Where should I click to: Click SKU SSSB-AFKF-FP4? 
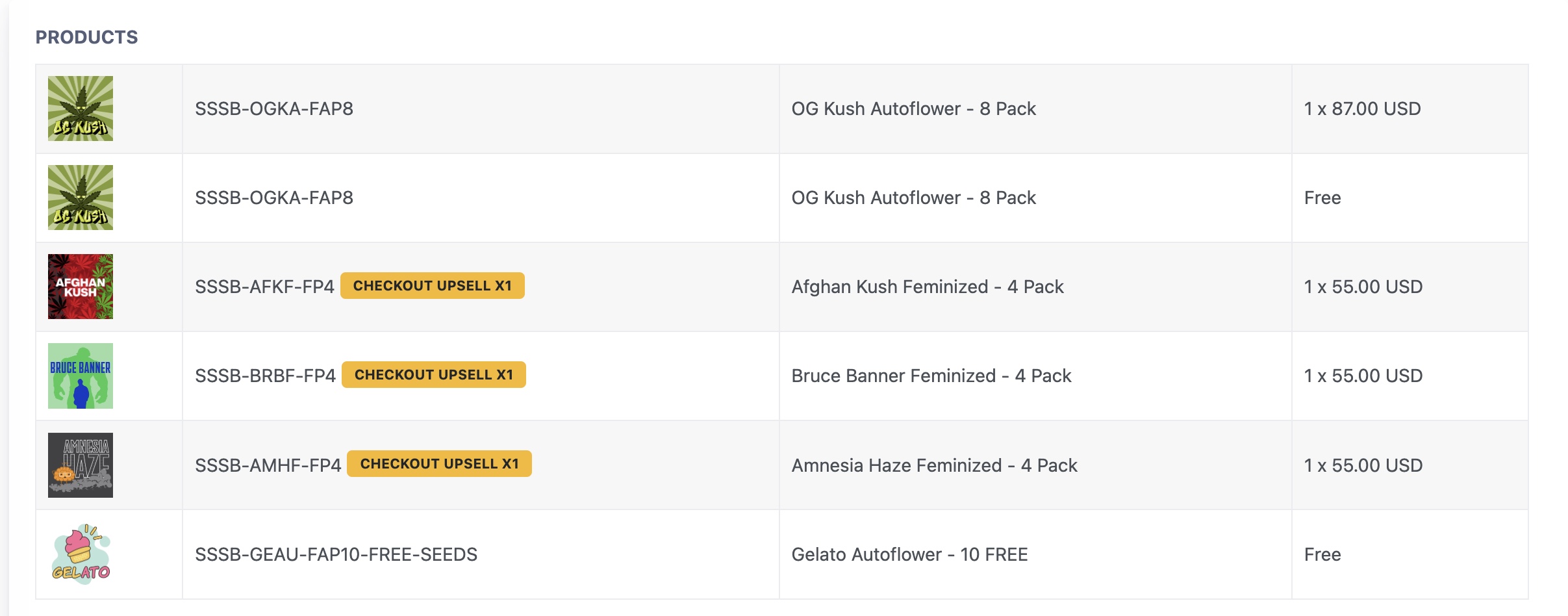point(264,287)
